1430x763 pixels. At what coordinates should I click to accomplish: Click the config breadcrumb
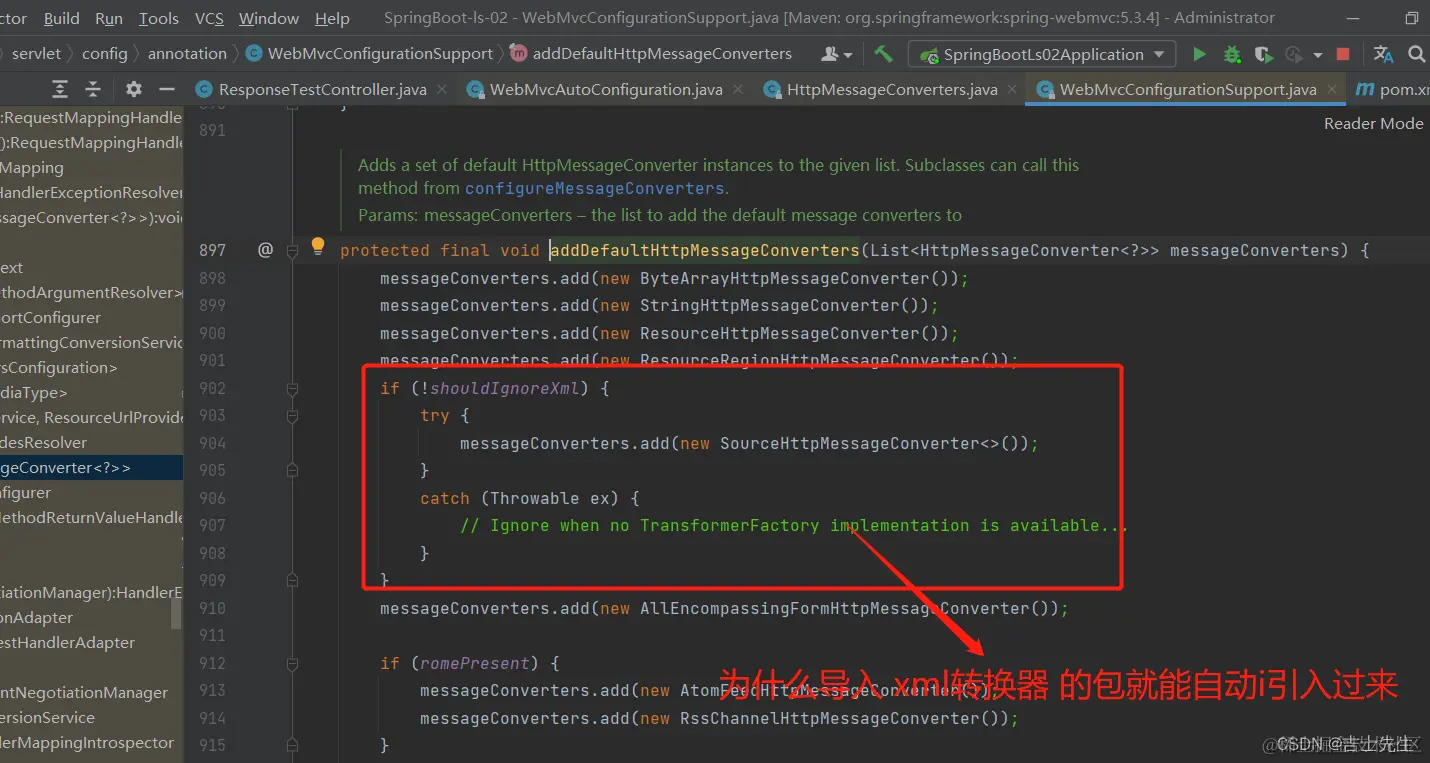click(105, 54)
